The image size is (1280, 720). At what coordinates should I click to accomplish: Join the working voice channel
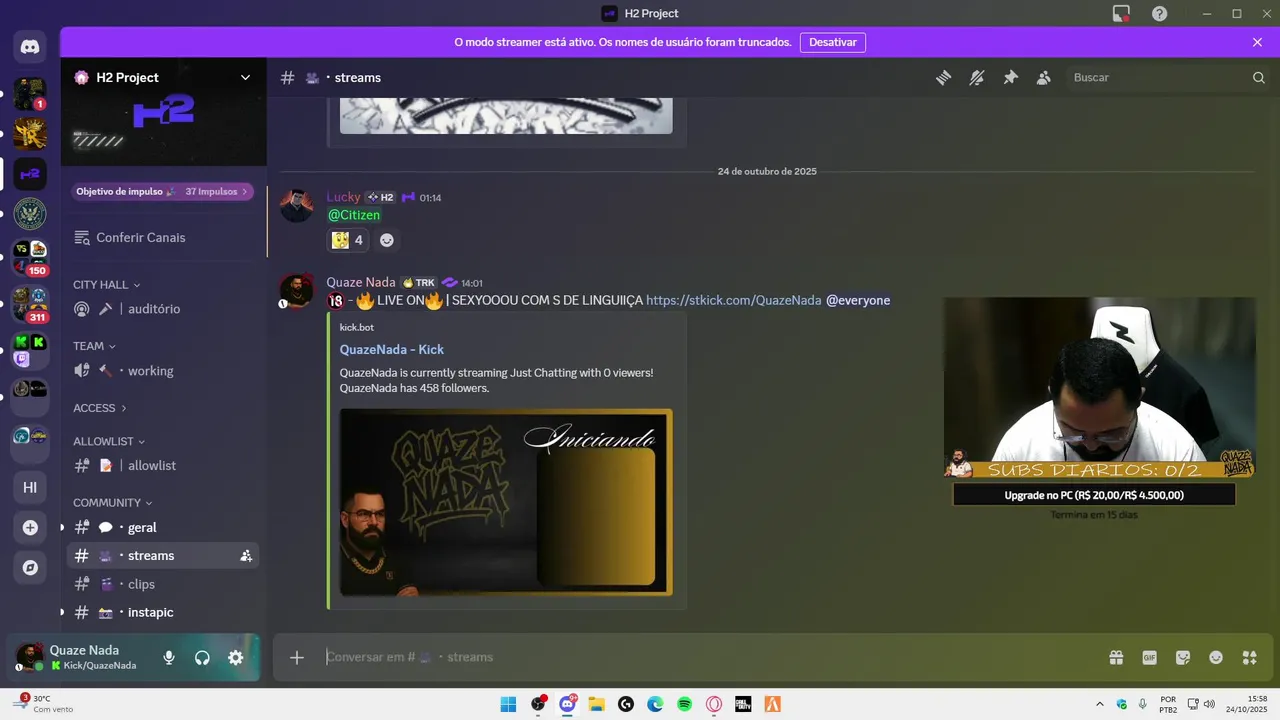164,371
